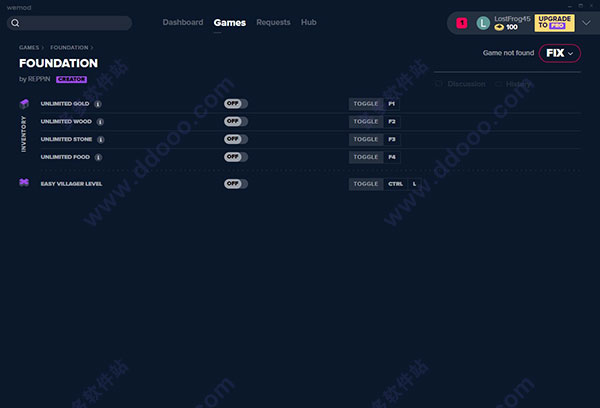Open the FIX dropdown button
This screenshot has width=600, height=408.
(559, 53)
